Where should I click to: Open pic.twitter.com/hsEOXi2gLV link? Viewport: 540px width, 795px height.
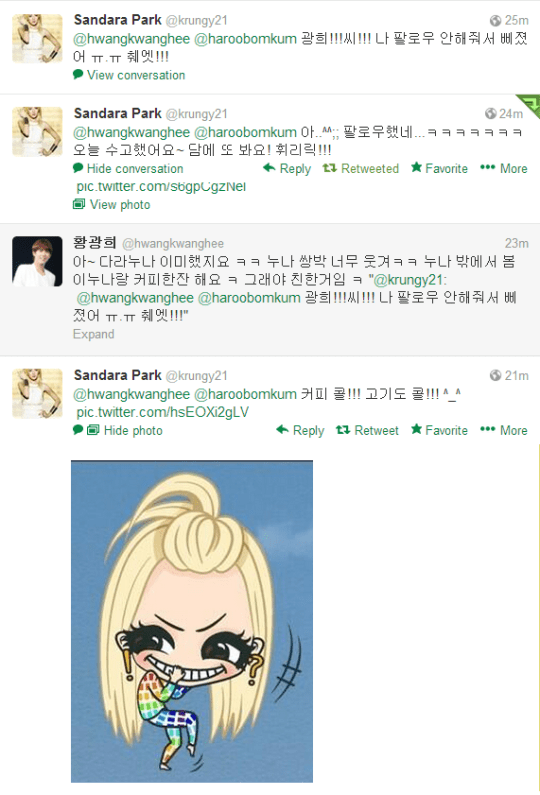point(163,412)
